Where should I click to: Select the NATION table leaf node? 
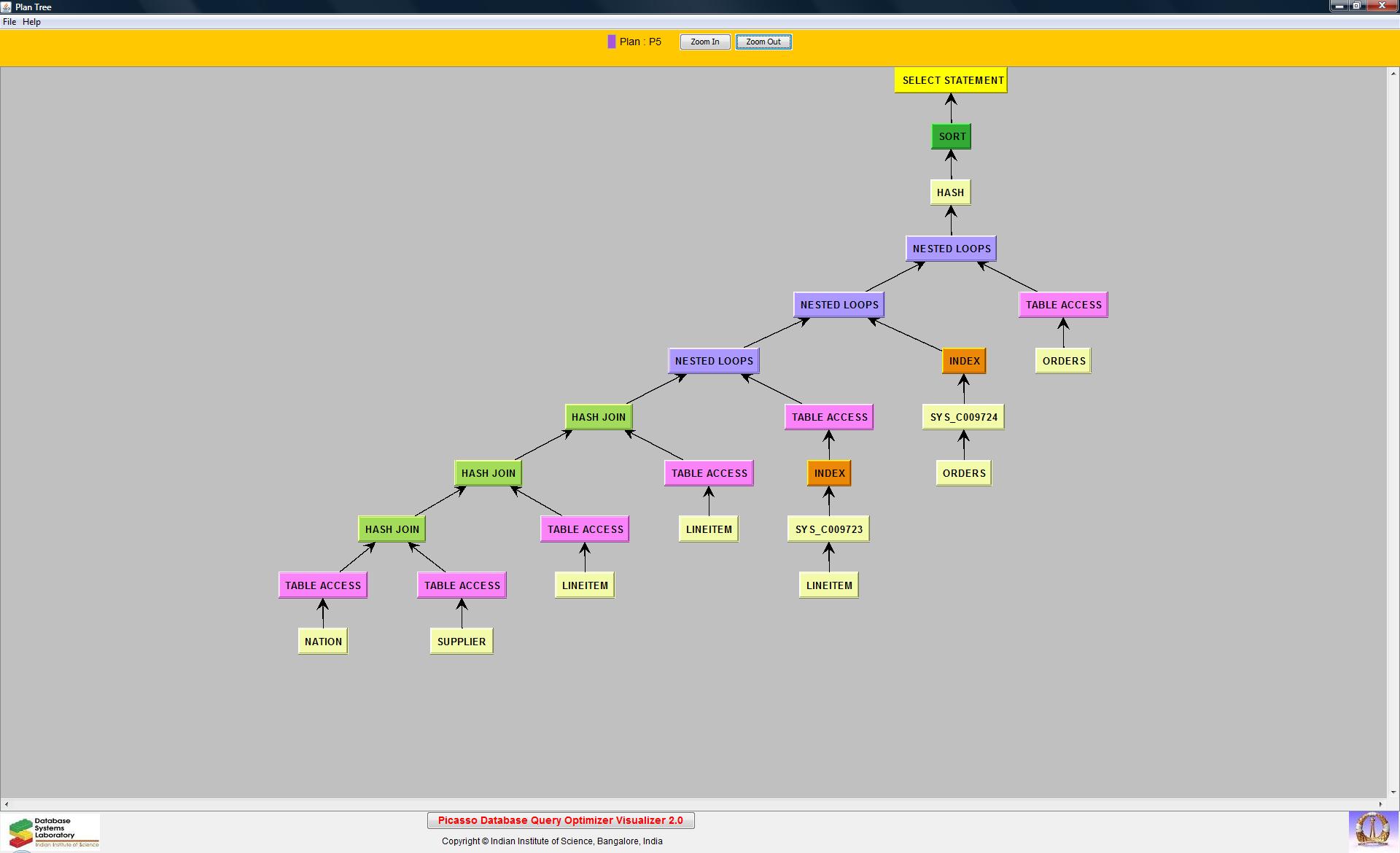[x=323, y=642]
